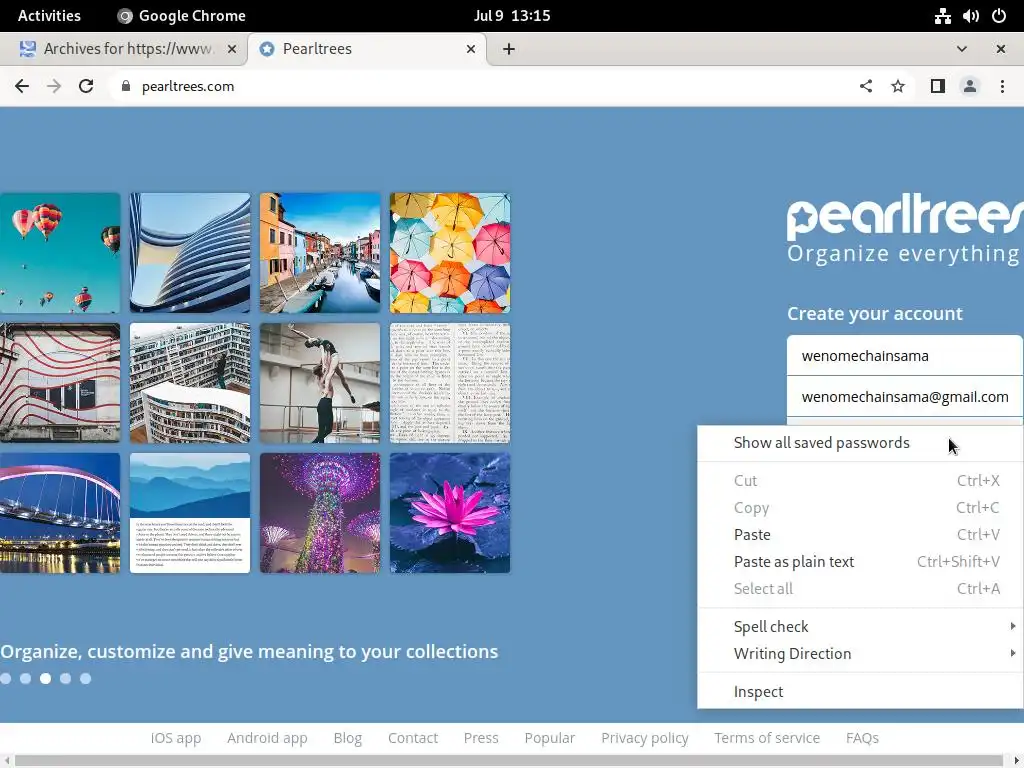Select Paste from the context menu
This screenshot has height=768, width=1024.
[x=860, y=535]
